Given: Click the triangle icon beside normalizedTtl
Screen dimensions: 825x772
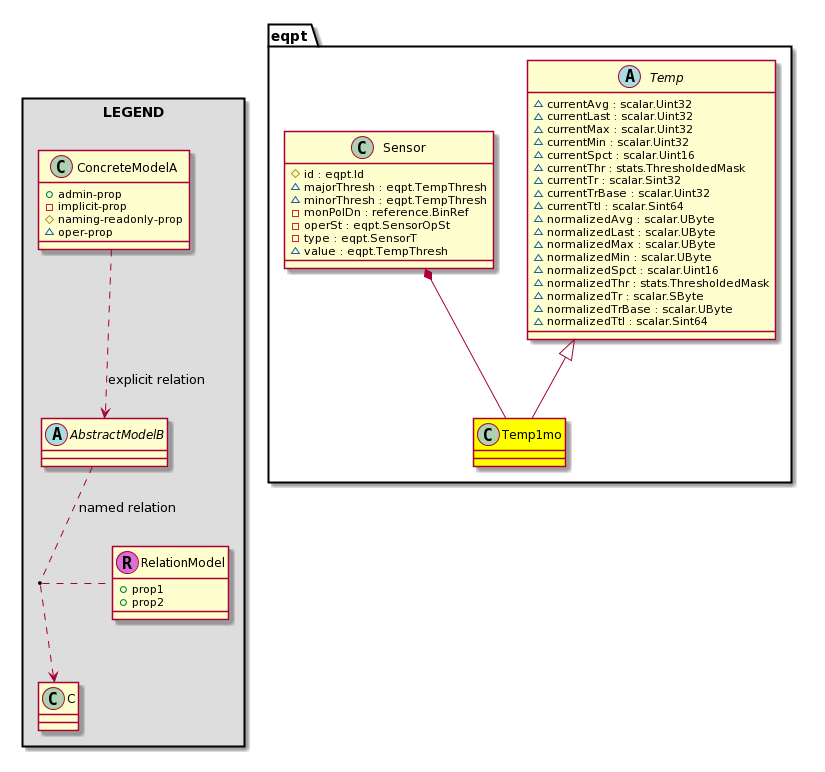Looking at the screenshot, I should pos(538,321).
